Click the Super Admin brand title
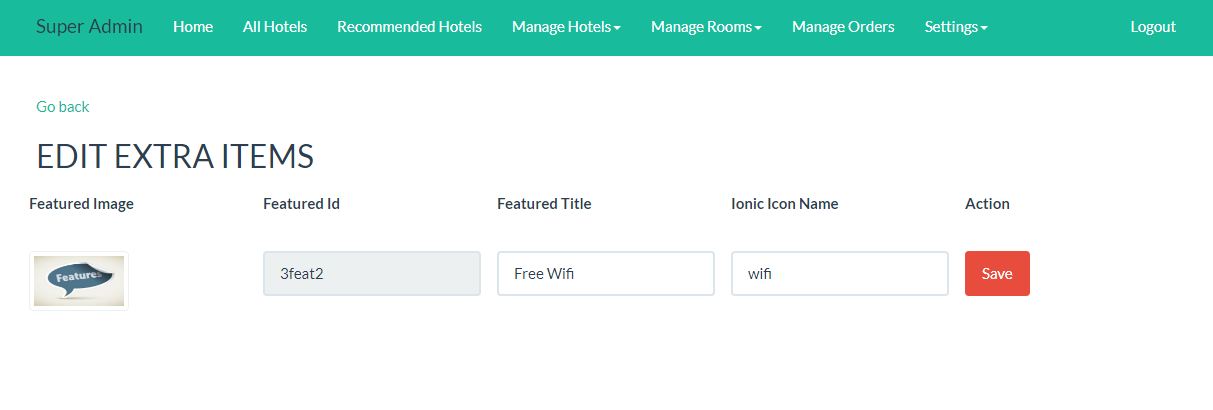The image size is (1213, 410). click(89, 27)
